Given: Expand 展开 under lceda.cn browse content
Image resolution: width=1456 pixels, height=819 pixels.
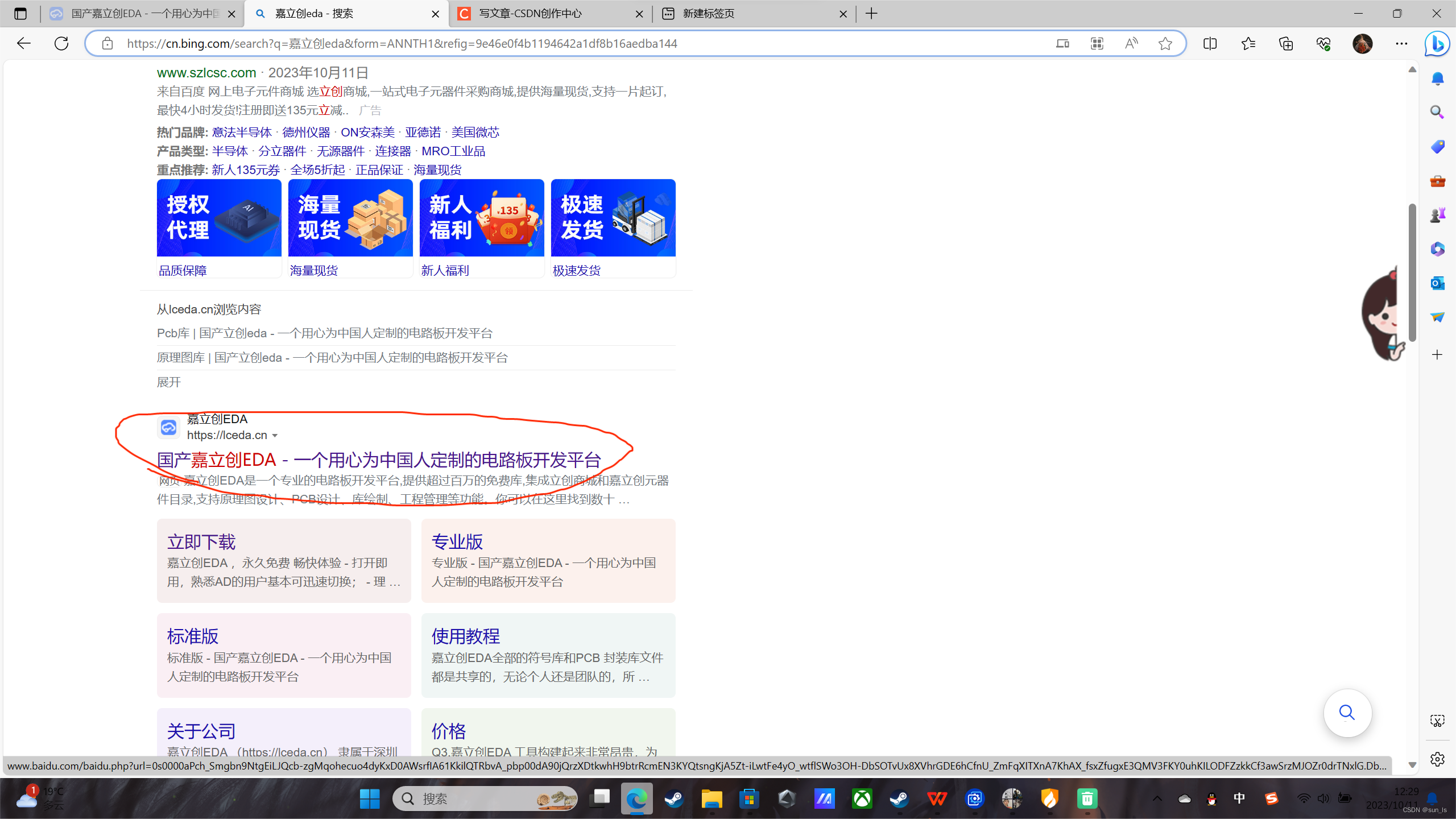Looking at the screenshot, I should [x=169, y=382].
